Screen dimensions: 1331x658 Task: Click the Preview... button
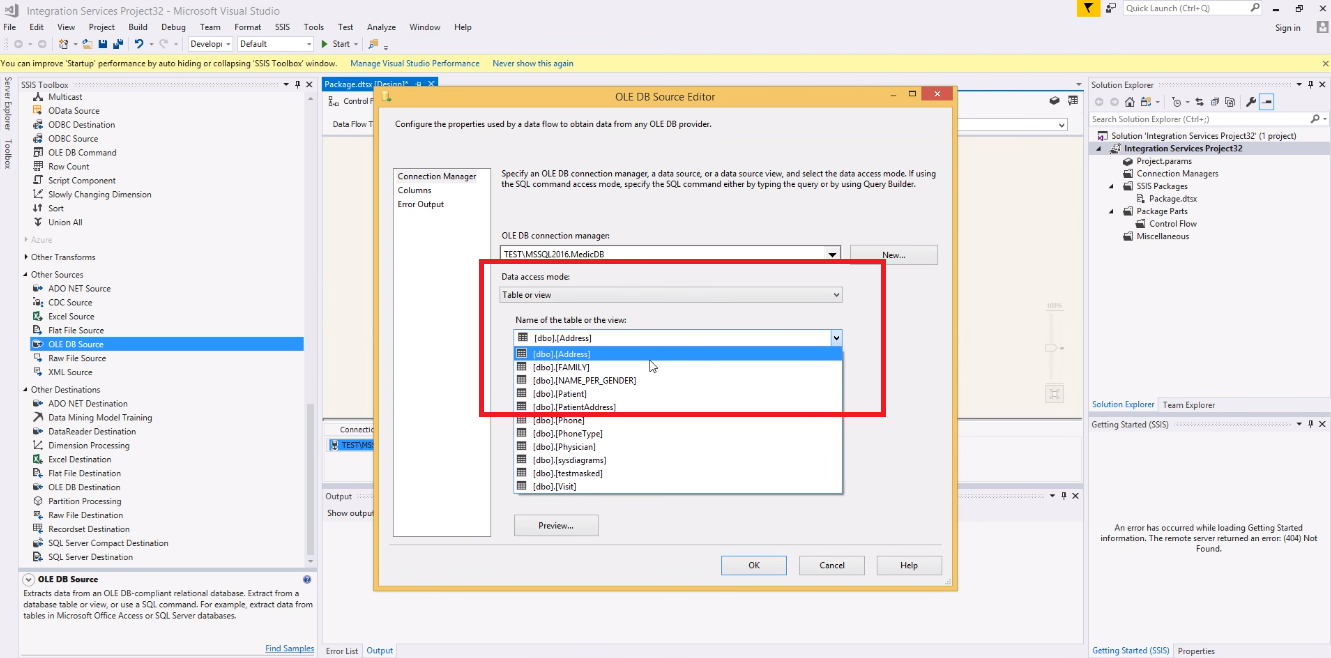coord(556,525)
